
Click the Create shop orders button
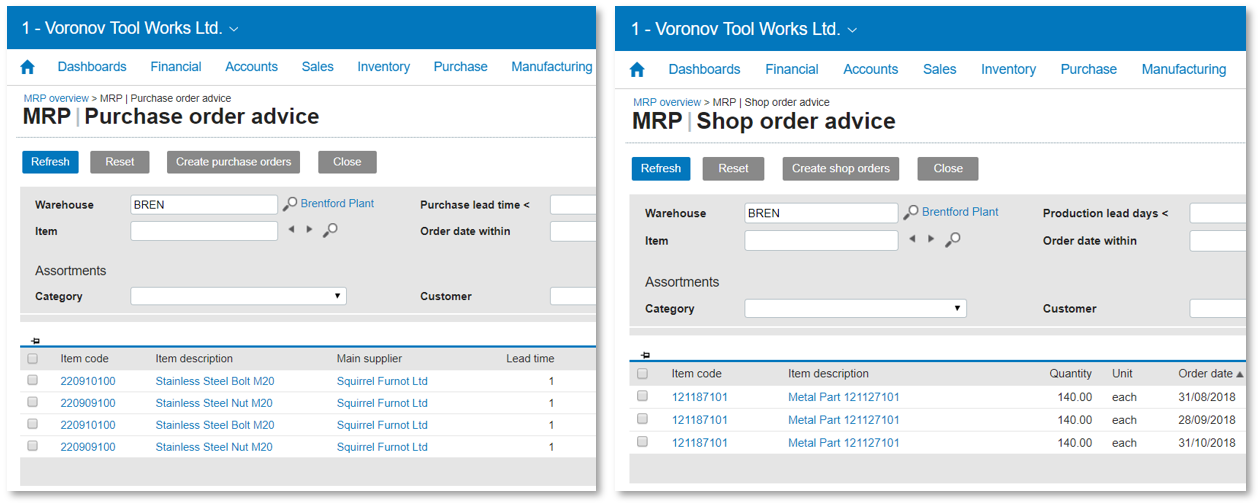pyautogui.click(x=840, y=169)
